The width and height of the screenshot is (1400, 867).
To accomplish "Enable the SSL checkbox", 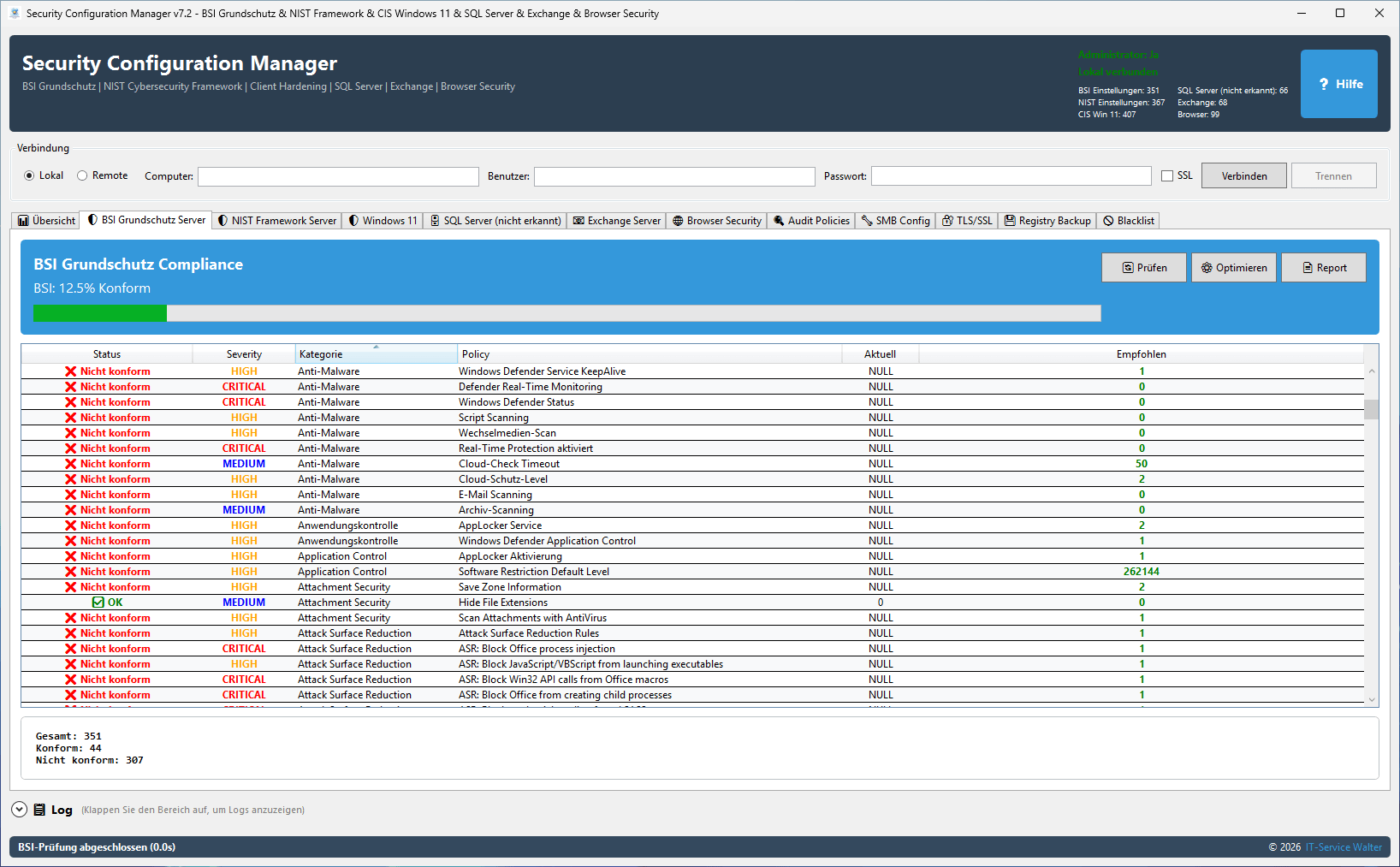I will (1167, 176).
